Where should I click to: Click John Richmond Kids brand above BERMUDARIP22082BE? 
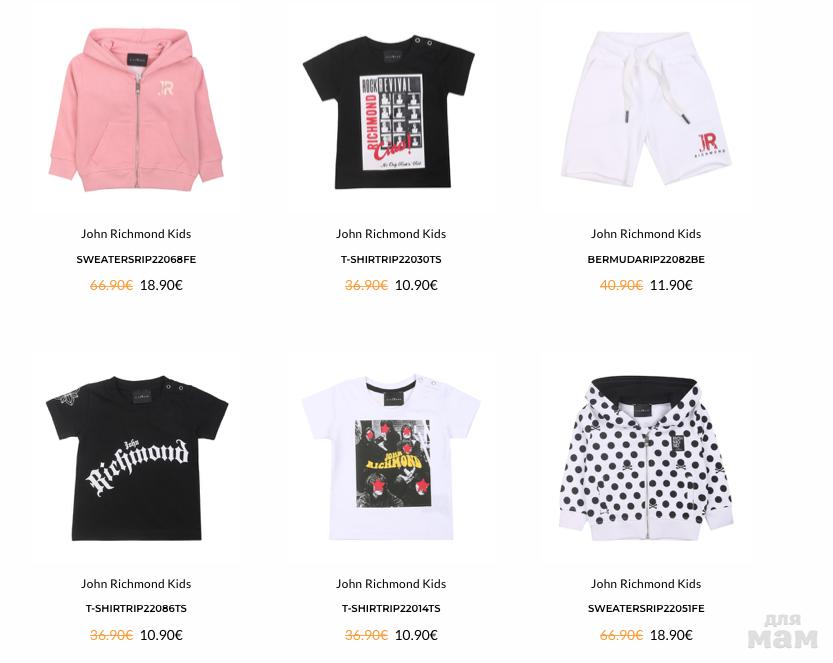[646, 234]
